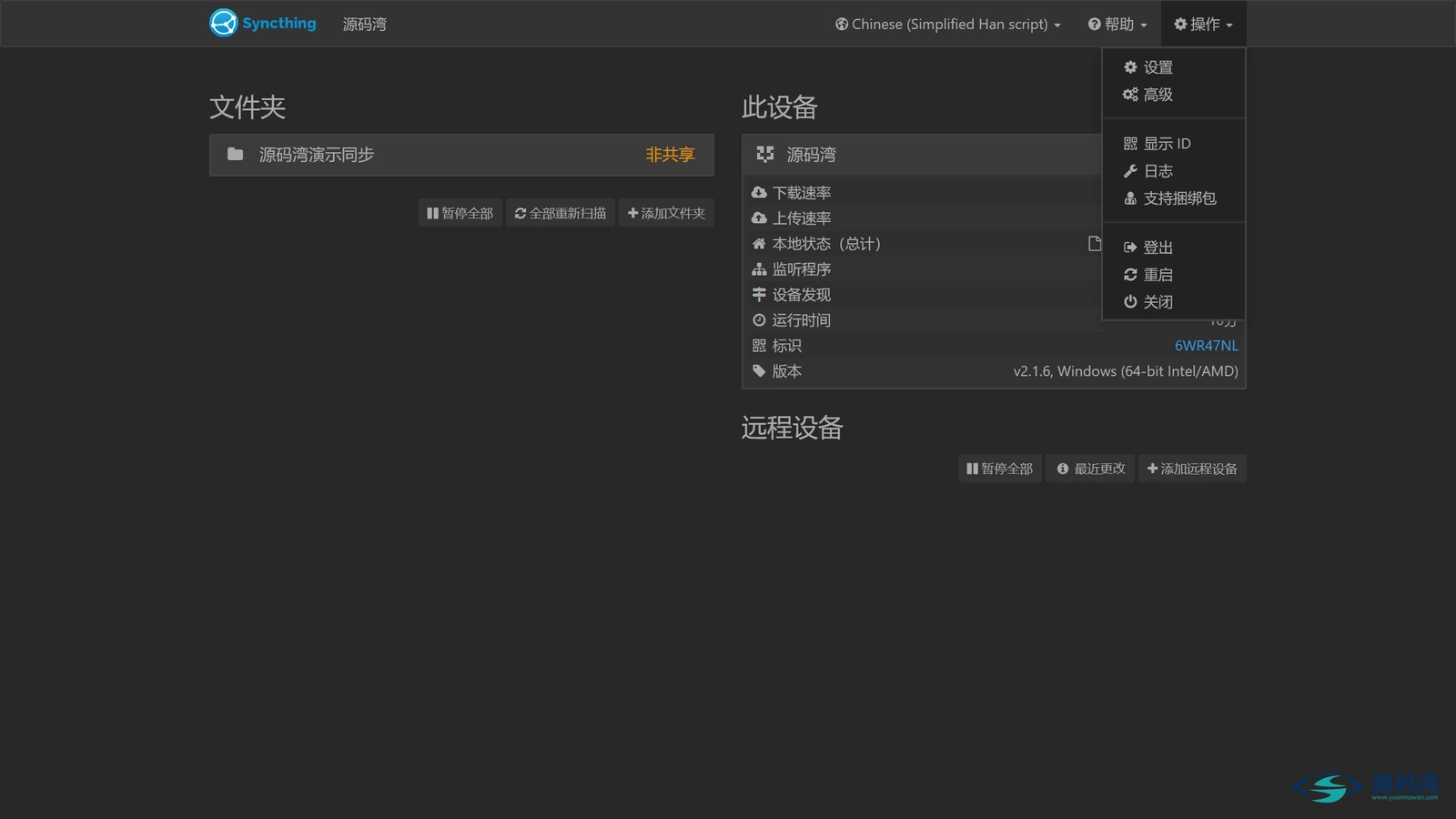1456x819 pixels.
Task: Collapse the 源码湾 this-device panel header
Action: pyautogui.click(x=922, y=155)
